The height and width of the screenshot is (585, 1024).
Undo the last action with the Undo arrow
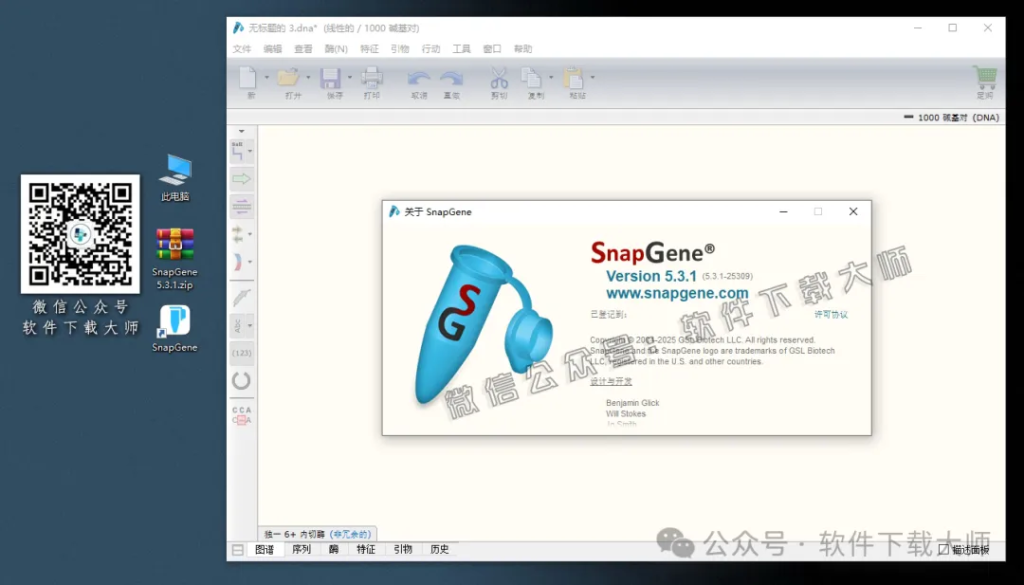pos(417,80)
